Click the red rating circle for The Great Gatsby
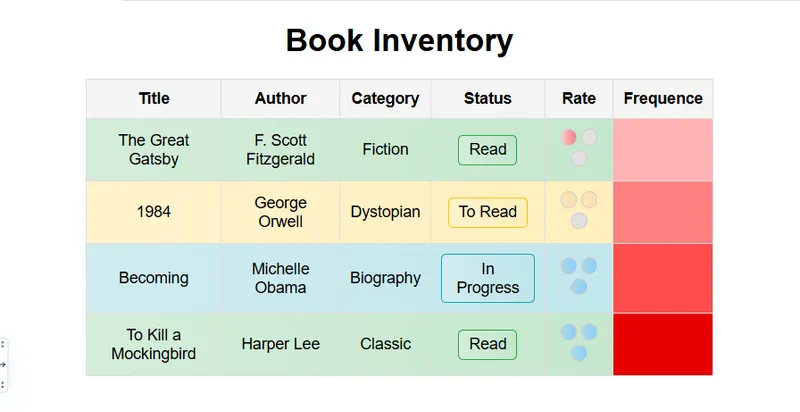The height and width of the screenshot is (412, 800). click(569, 137)
